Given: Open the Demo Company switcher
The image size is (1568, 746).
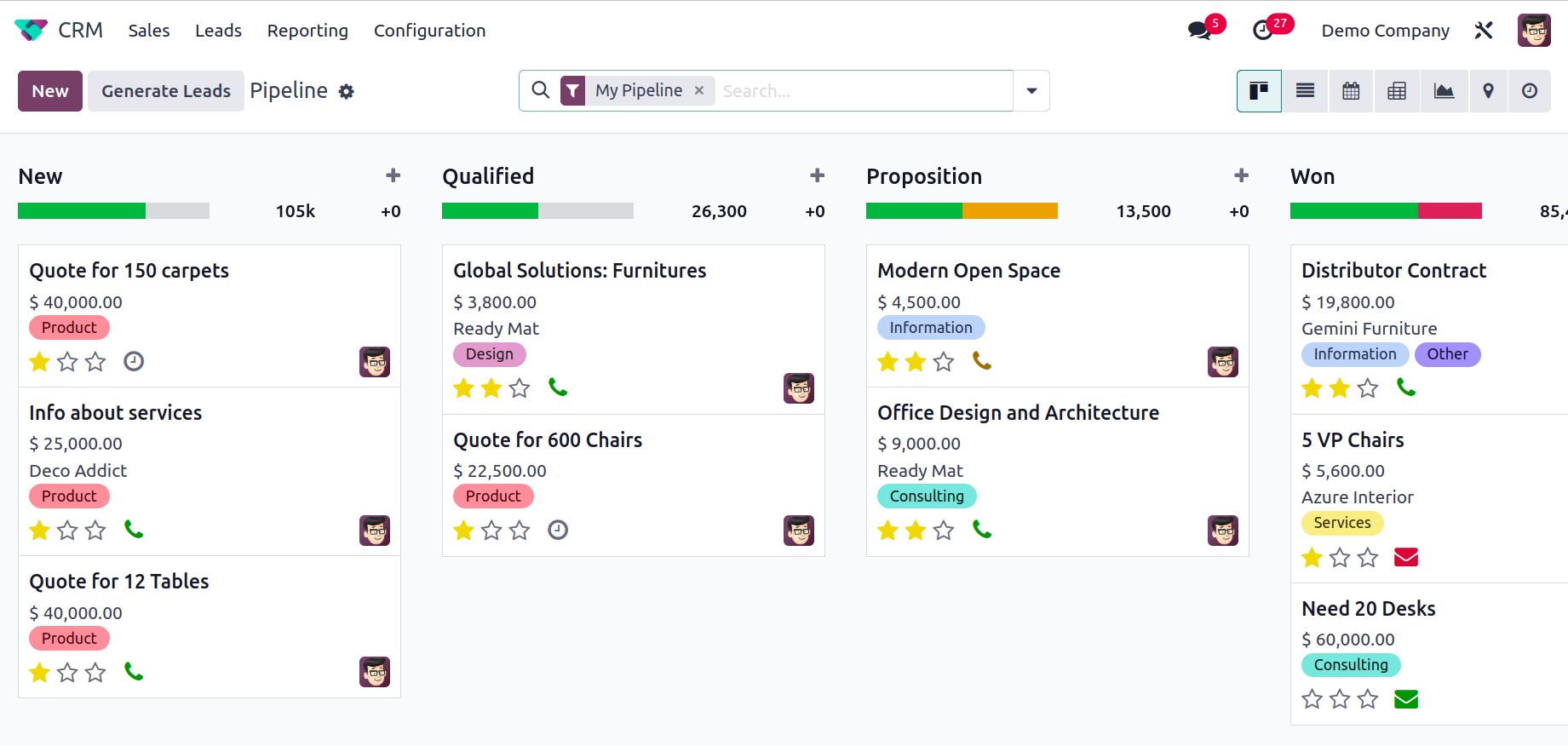Looking at the screenshot, I should pos(1385,31).
